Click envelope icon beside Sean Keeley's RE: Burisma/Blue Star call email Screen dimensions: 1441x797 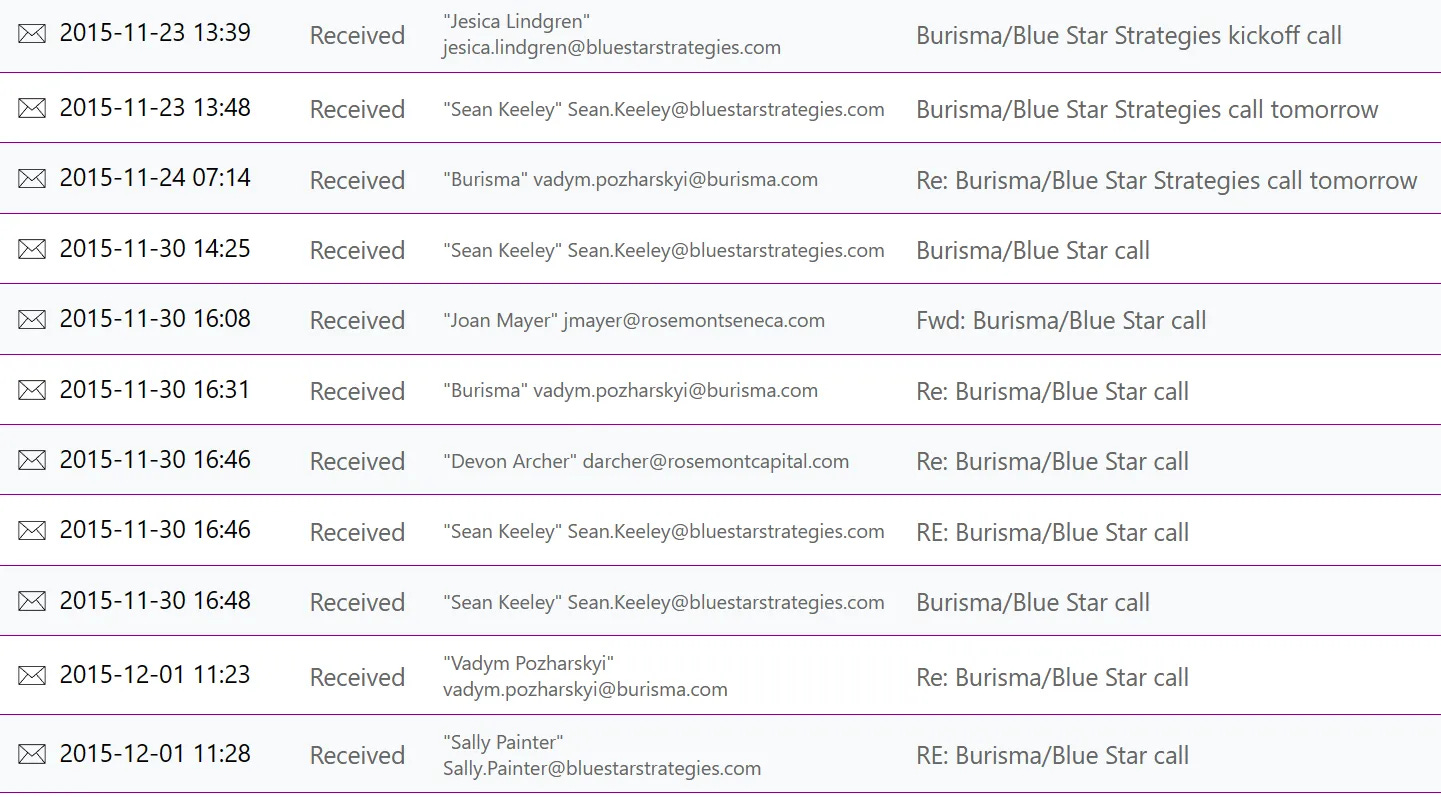click(32, 531)
